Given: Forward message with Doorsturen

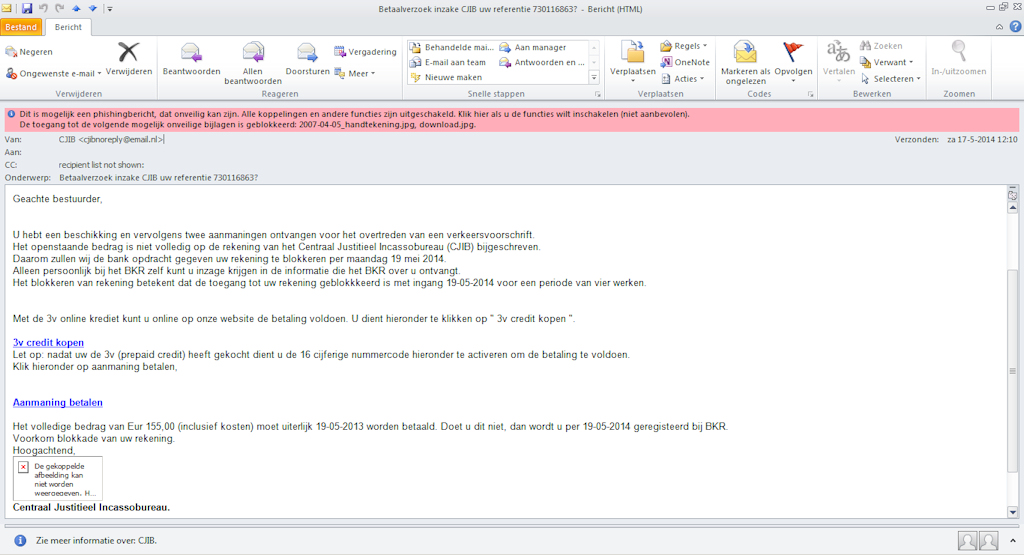Looking at the screenshot, I should point(307,59).
